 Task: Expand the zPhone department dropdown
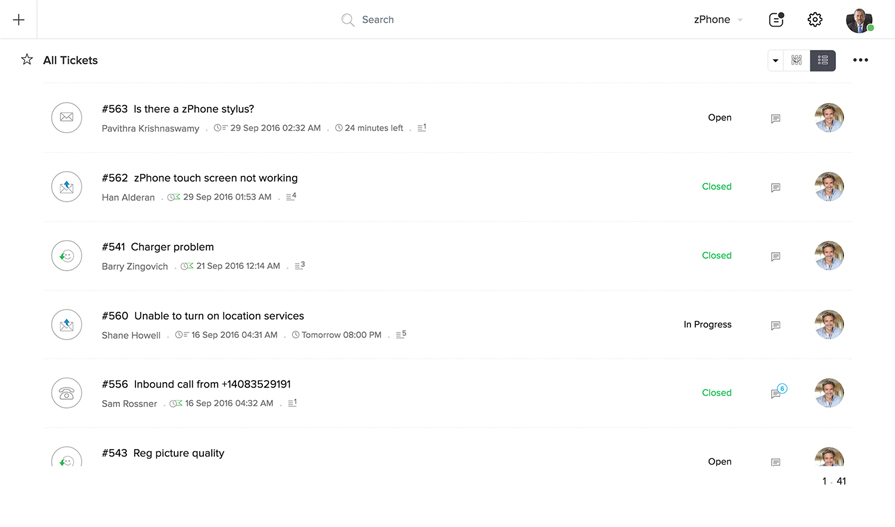718,20
